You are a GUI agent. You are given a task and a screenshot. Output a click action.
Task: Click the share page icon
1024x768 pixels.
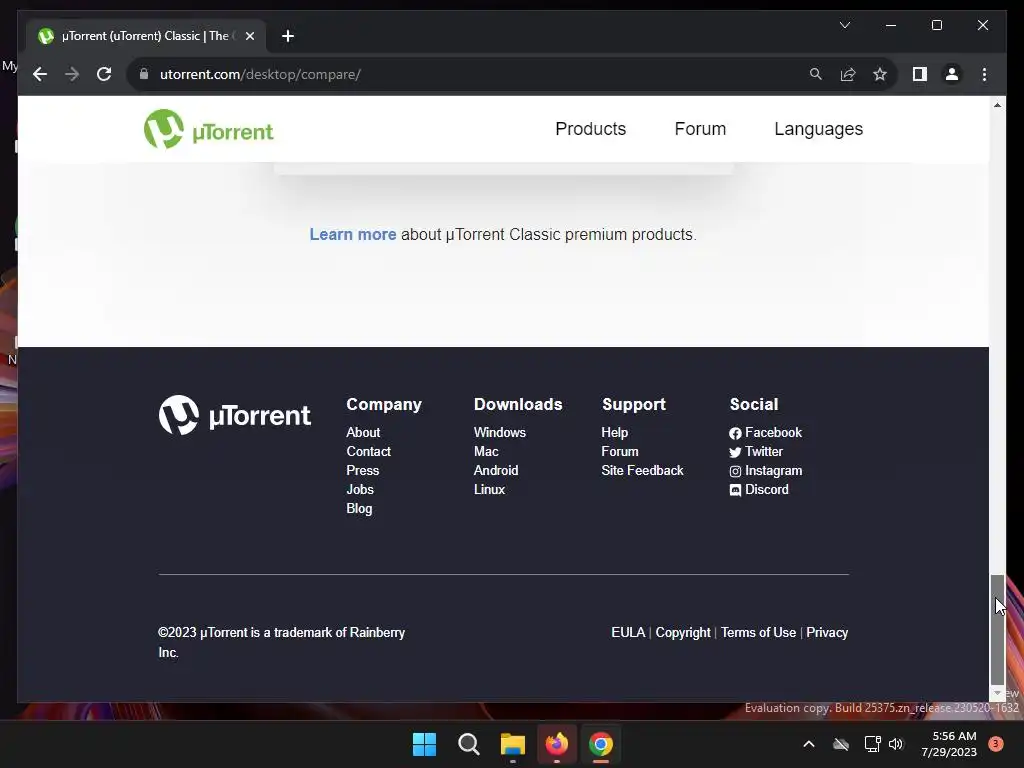848,74
